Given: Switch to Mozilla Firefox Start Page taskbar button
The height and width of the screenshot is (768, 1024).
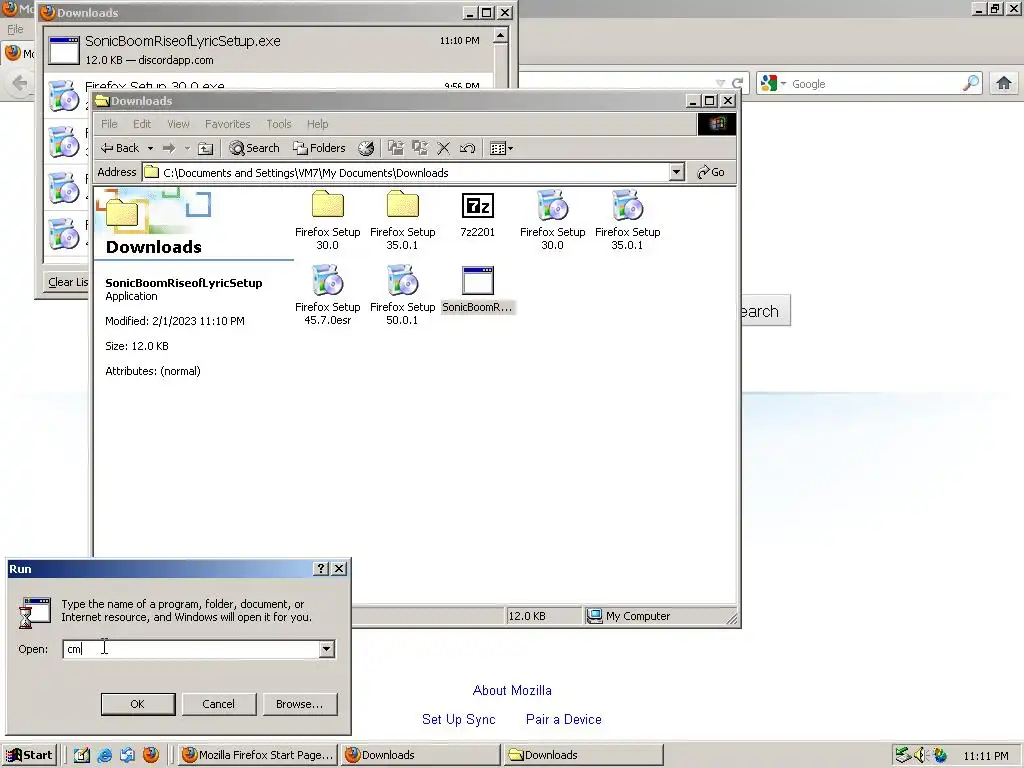Looking at the screenshot, I should [257, 755].
